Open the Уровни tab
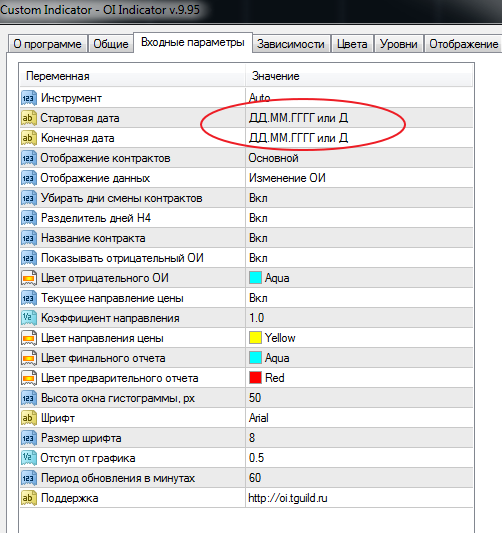 (x=399, y=44)
